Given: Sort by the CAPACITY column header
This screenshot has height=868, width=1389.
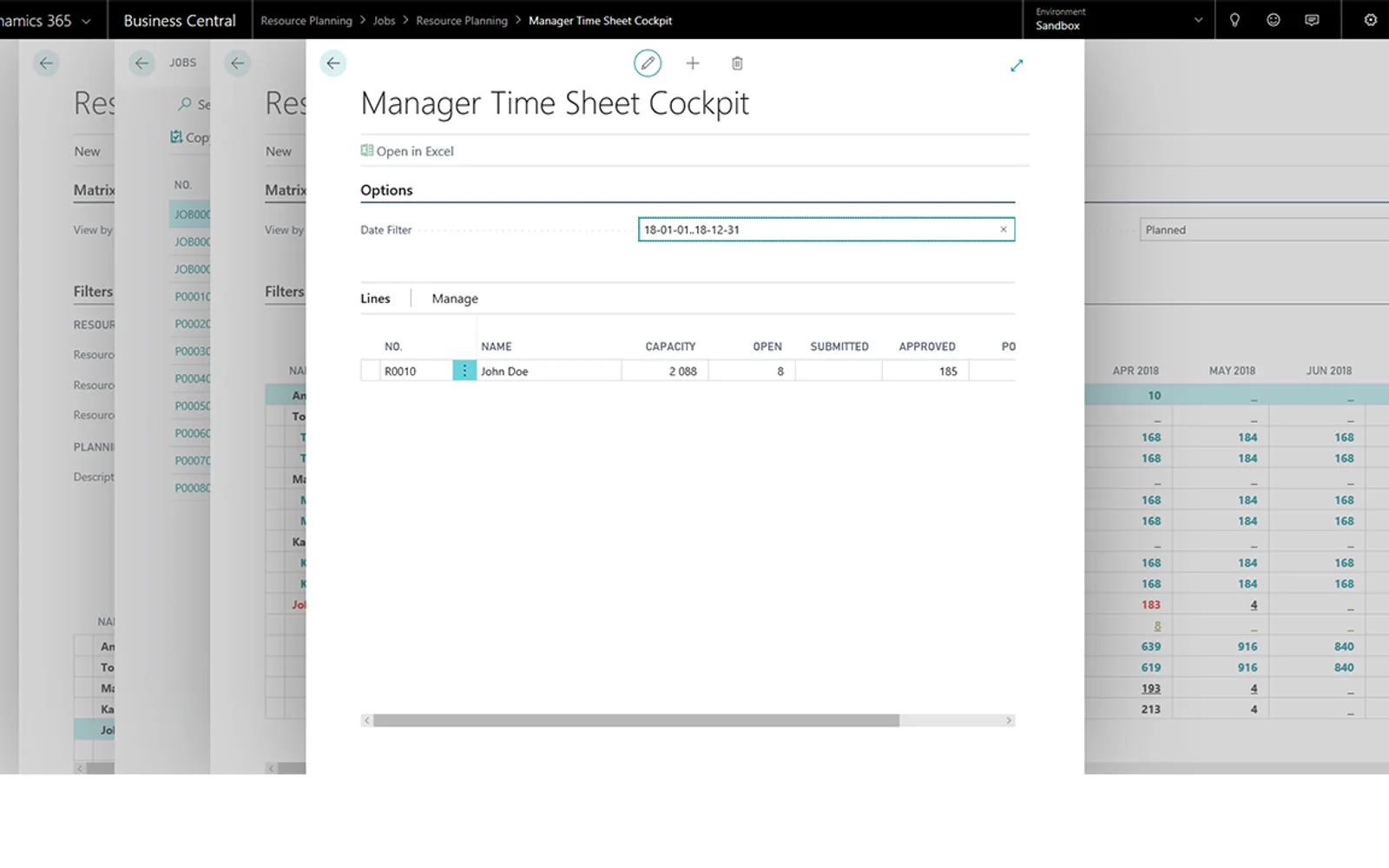Looking at the screenshot, I should pyautogui.click(x=670, y=346).
